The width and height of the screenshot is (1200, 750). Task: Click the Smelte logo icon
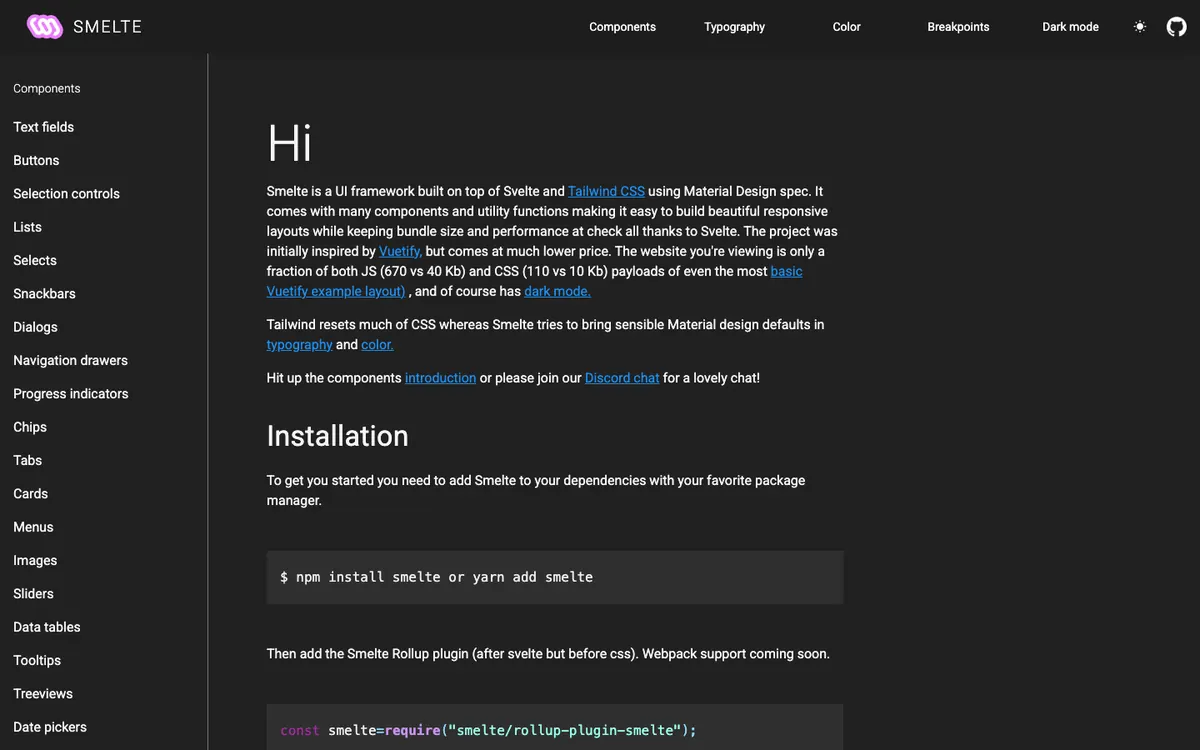(x=45, y=27)
